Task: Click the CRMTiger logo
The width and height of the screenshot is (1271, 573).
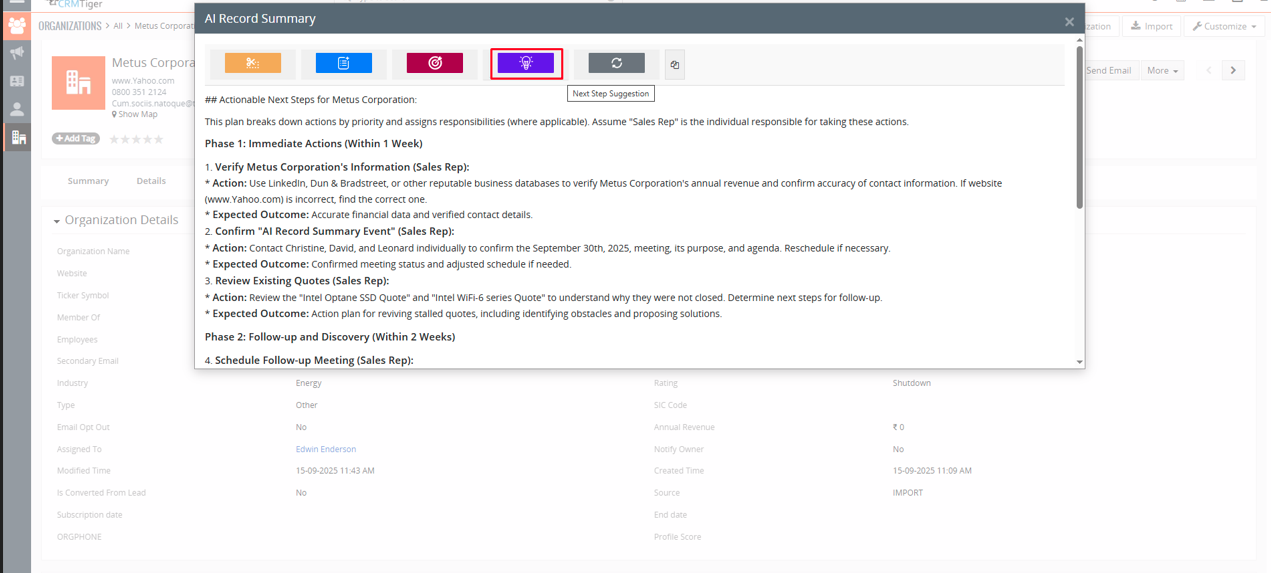Action: (76, 4)
